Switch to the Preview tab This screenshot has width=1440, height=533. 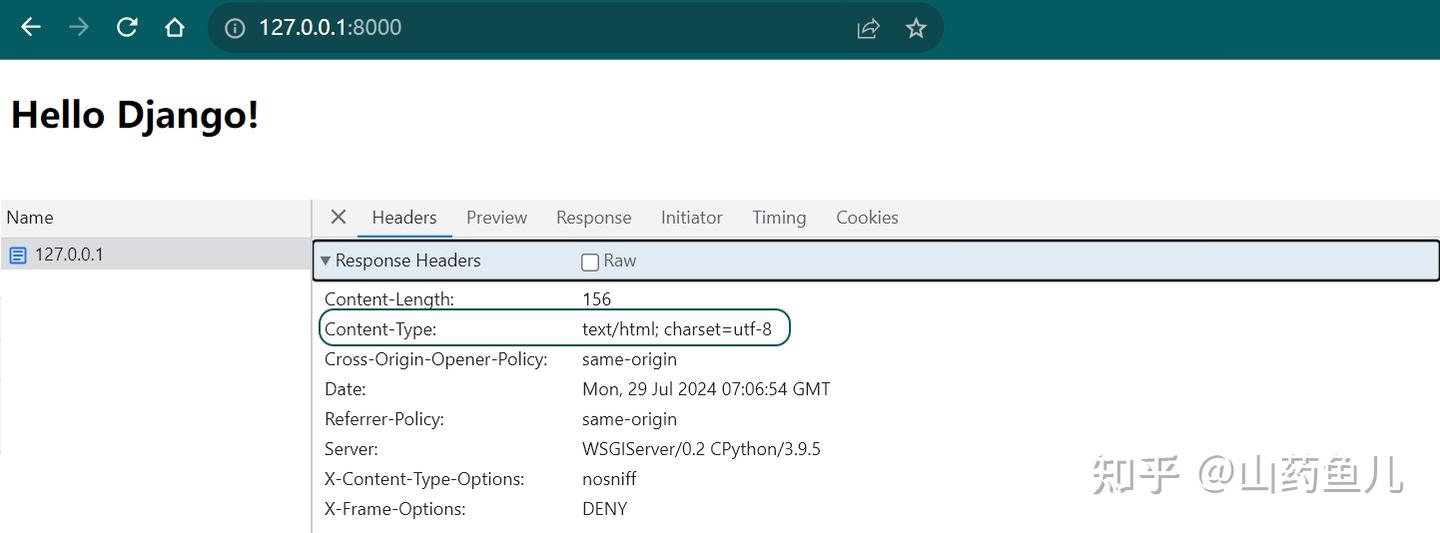[496, 217]
